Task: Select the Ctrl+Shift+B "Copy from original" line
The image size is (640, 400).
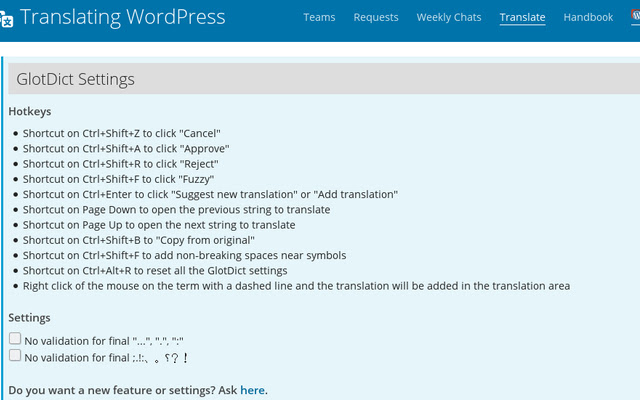Action: 139,240
